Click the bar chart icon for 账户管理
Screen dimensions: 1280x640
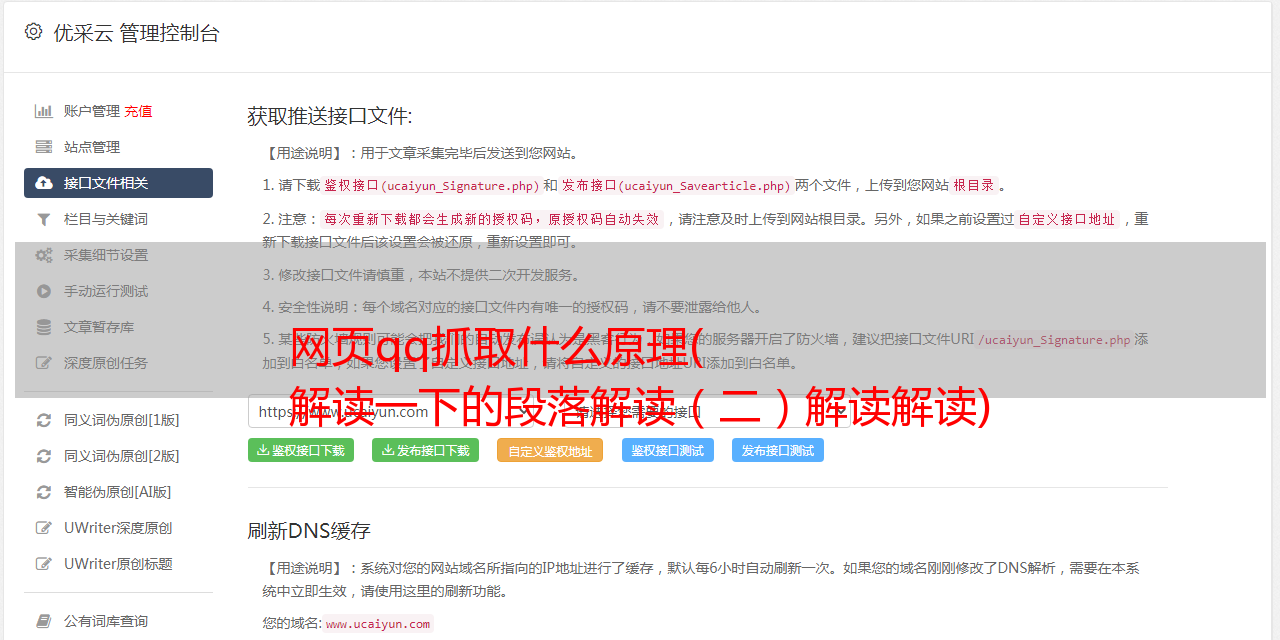tap(44, 111)
